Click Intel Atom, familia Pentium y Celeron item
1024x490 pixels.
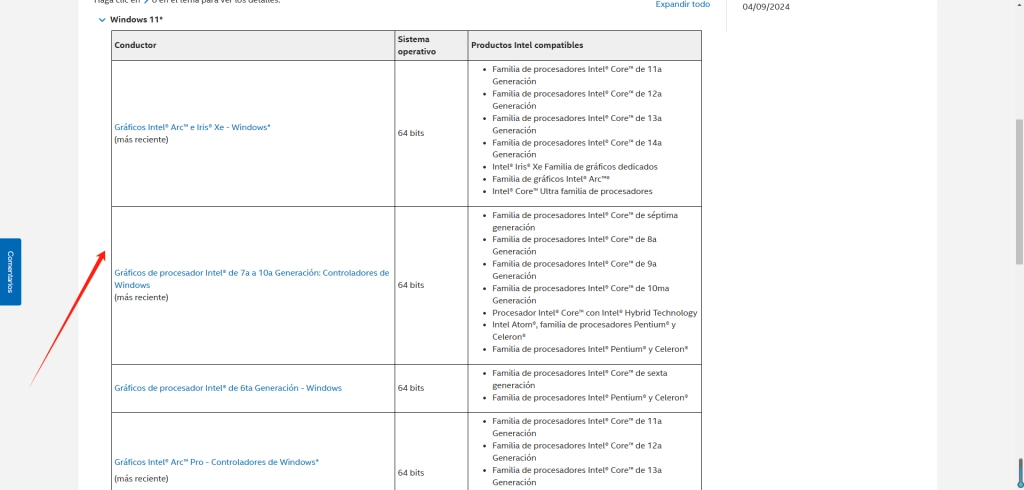click(584, 331)
